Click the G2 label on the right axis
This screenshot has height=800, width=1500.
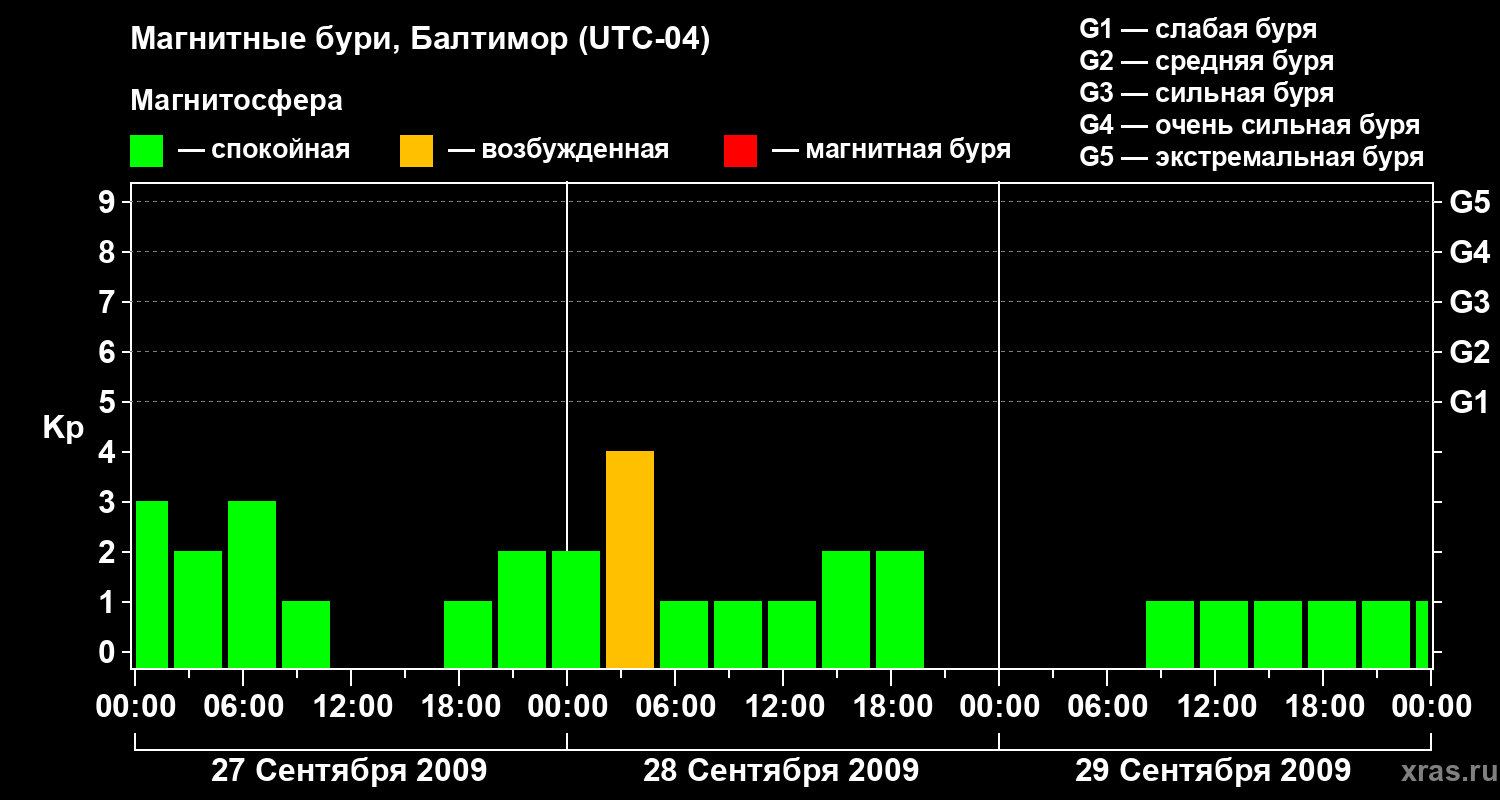click(x=1469, y=352)
